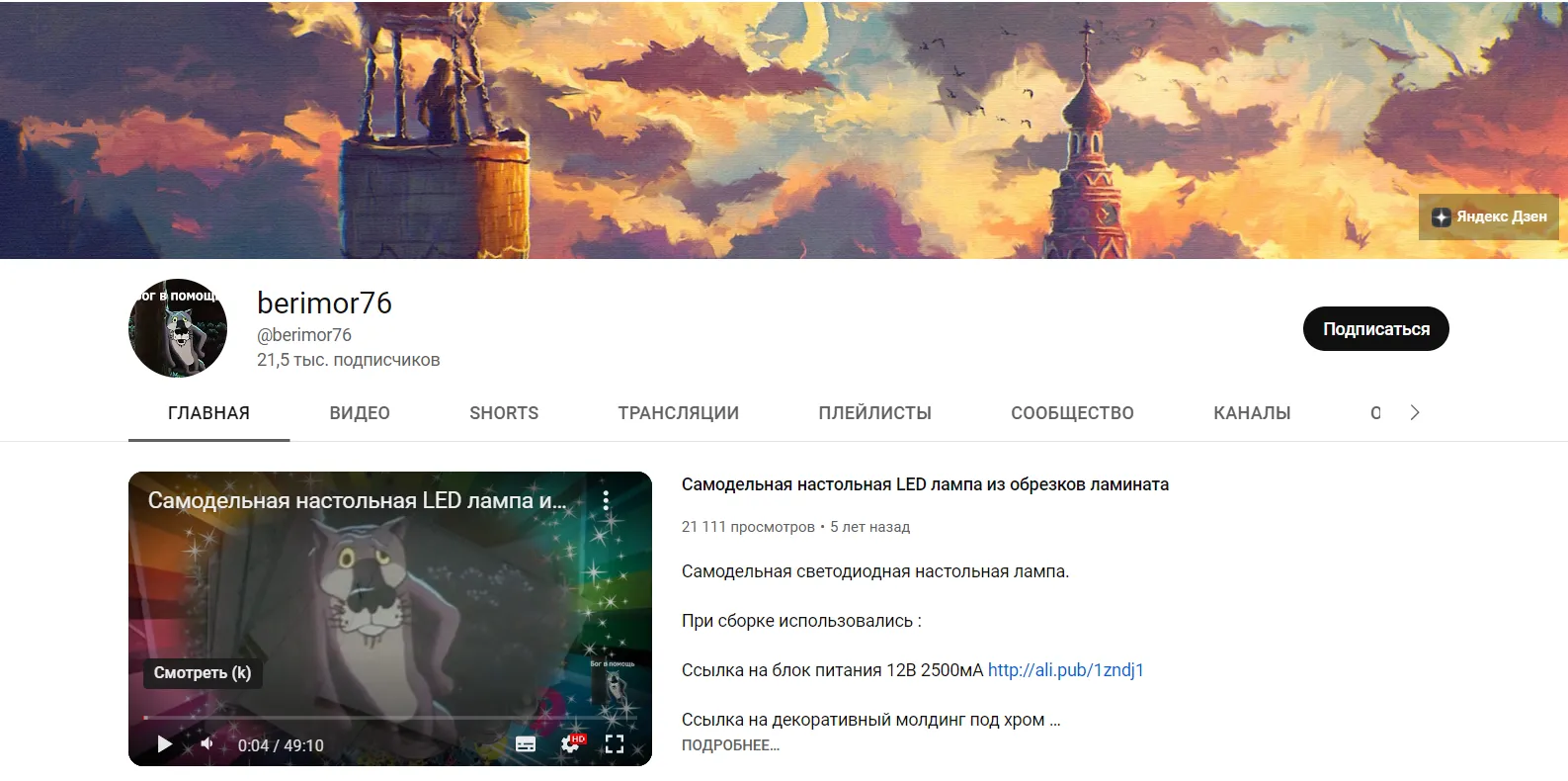Open the SHORTS tab

pos(504,413)
